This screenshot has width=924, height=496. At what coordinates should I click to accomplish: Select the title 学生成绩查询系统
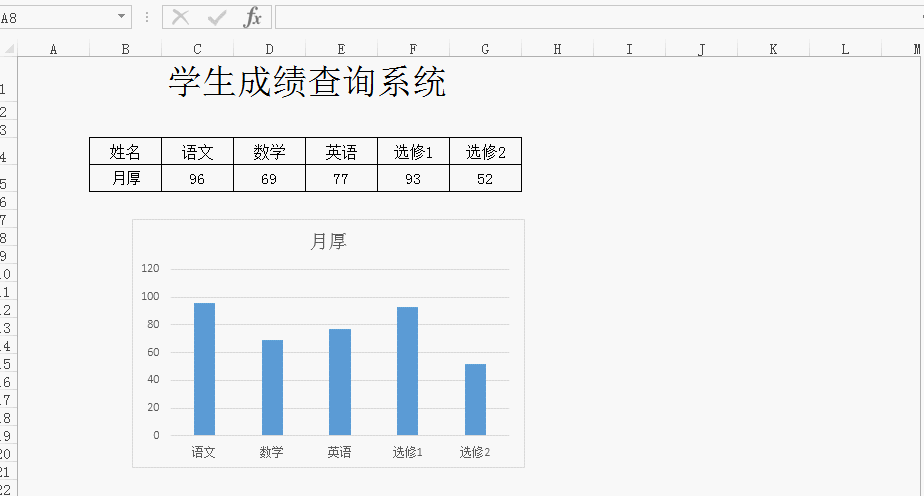[307, 81]
